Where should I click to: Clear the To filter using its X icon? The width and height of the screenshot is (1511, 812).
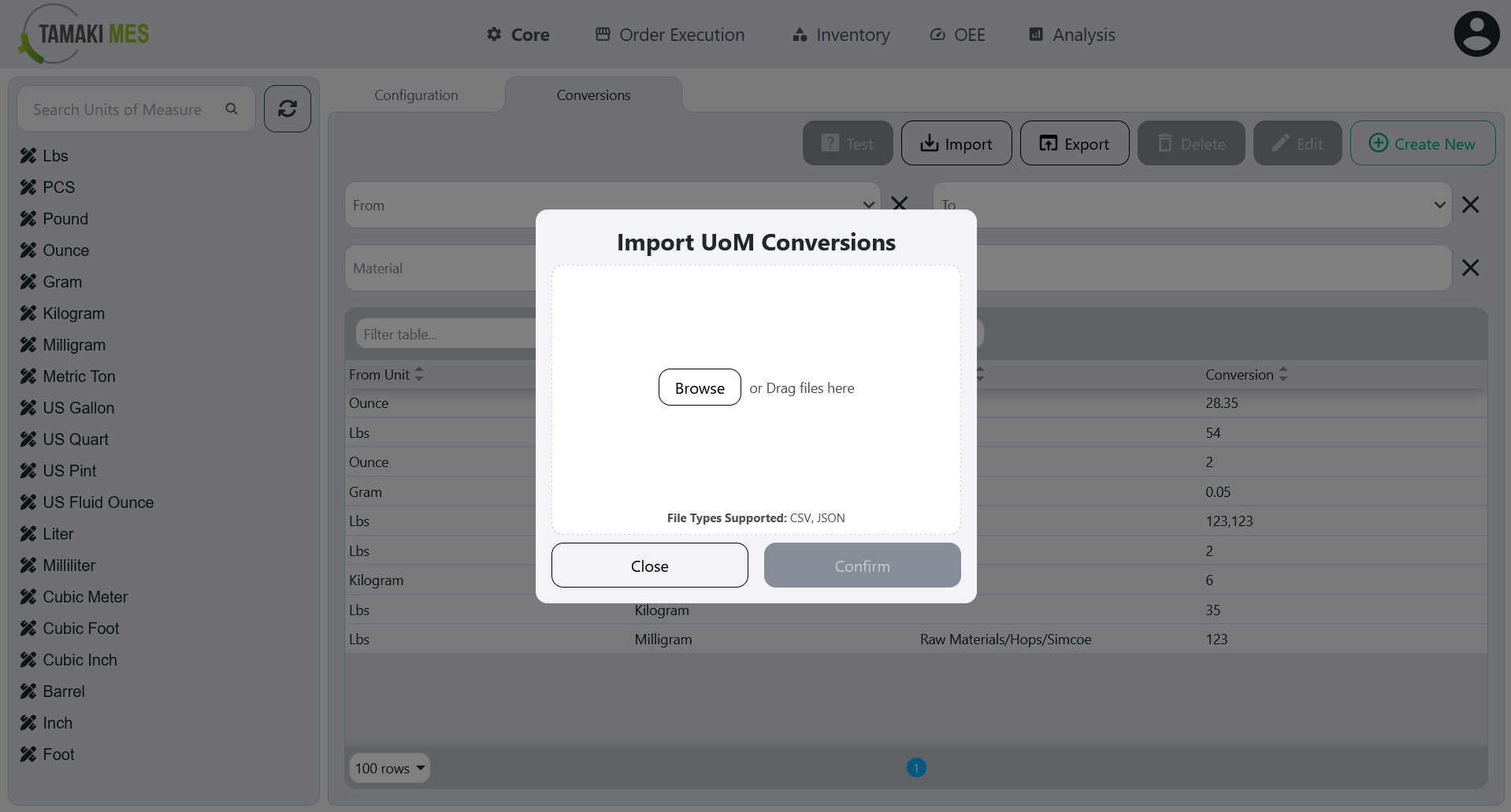(x=1471, y=205)
